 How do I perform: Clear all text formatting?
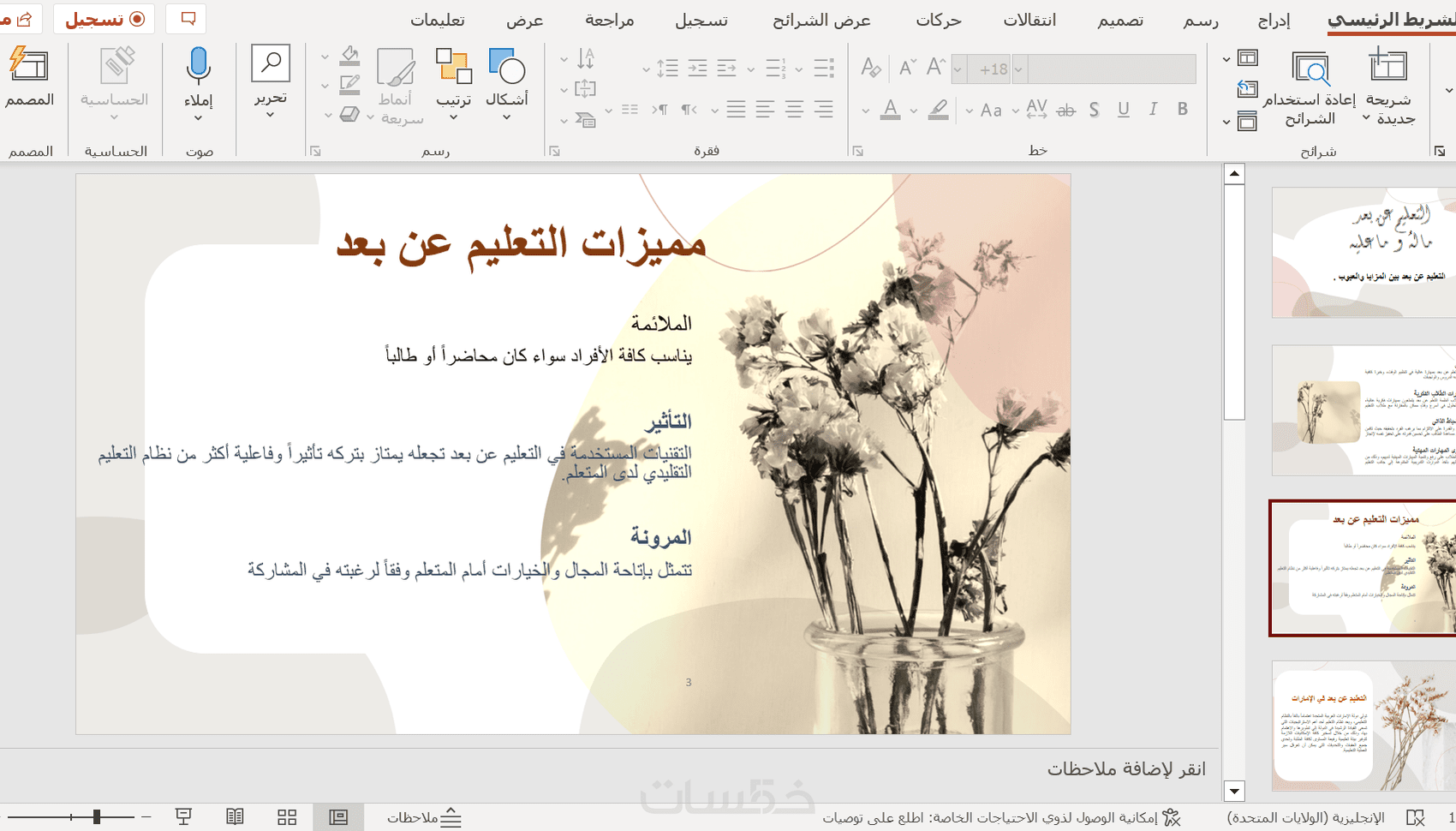tap(871, 68)
